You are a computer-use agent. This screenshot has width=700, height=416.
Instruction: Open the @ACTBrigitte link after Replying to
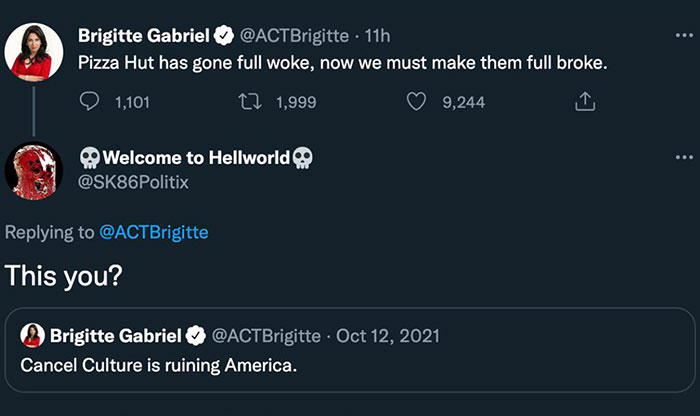point(154,233)
